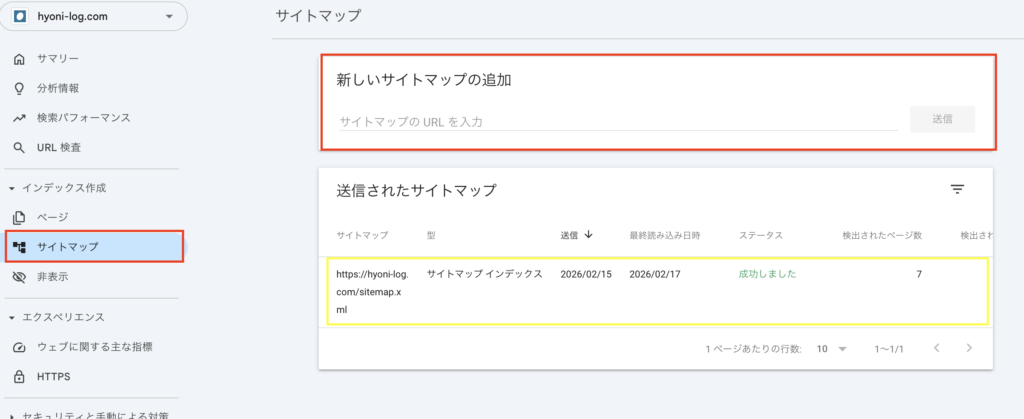Click the 型 column header

[431, 235]
